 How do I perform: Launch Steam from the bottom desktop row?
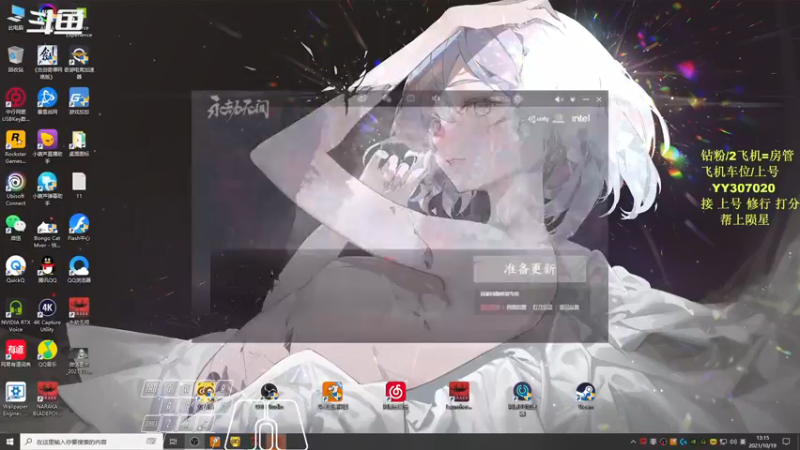pyautogui.click(x=585, y=396)
